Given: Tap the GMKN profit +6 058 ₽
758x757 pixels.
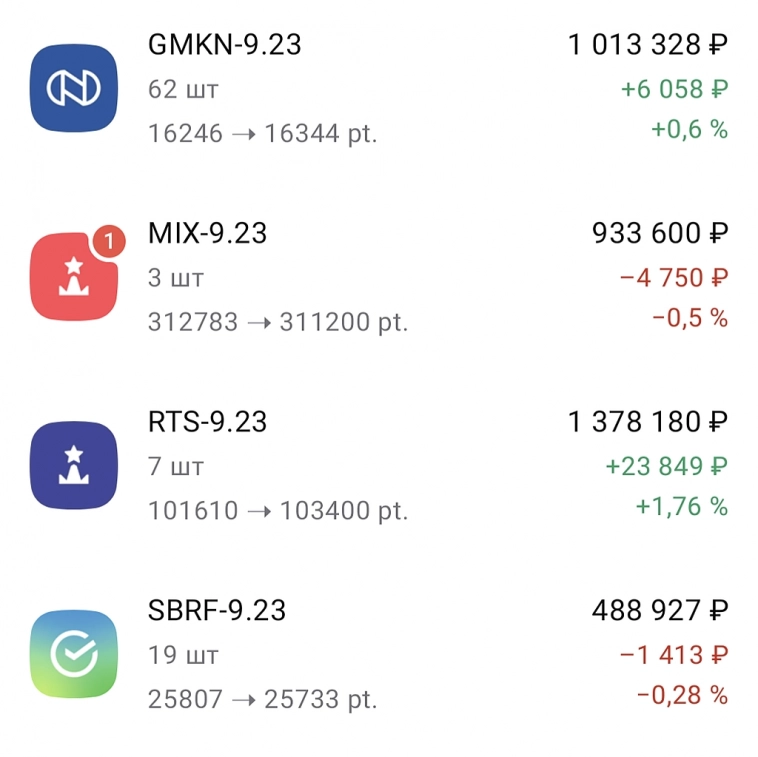Looking at the screenshot, I should pos(673,89).
